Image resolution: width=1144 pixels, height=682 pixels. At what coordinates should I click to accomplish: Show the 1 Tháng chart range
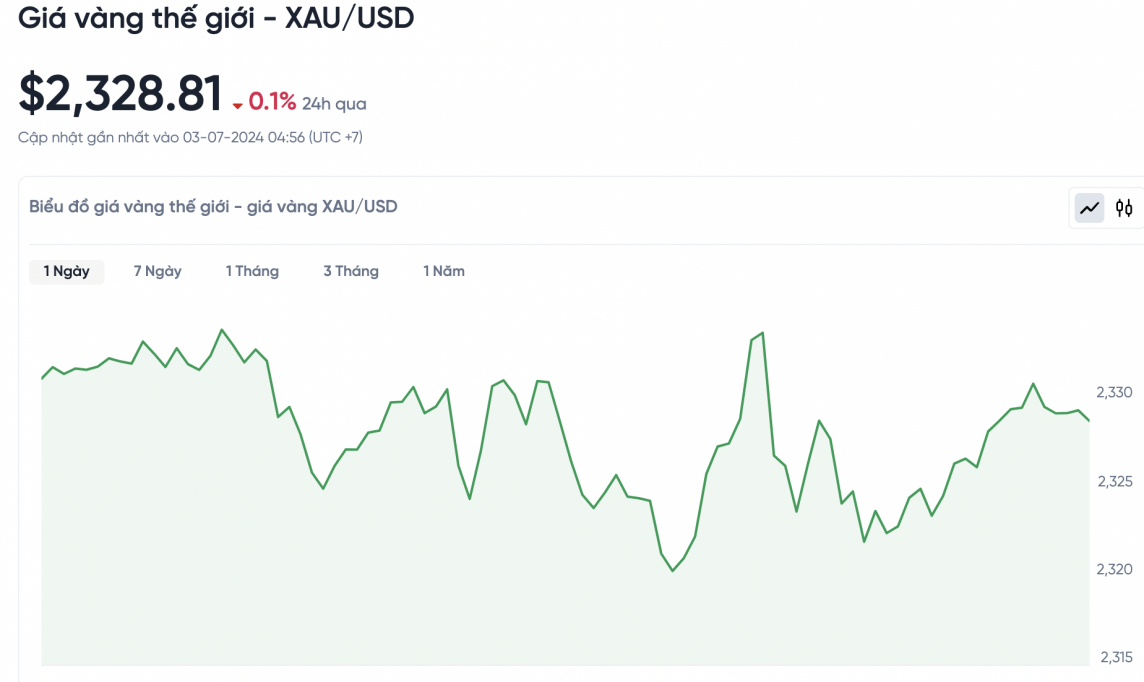[x=252, y=271]
